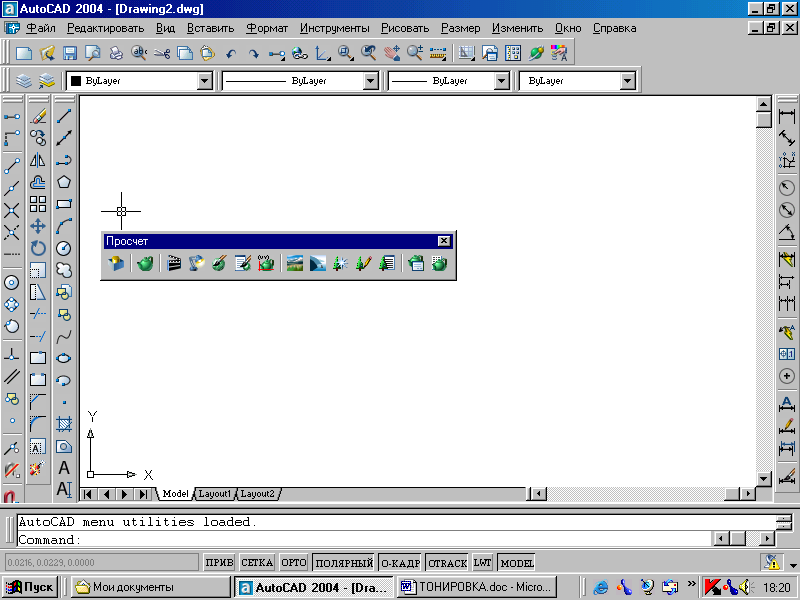Open the Файл menu
800x600 pixels.
40,28
